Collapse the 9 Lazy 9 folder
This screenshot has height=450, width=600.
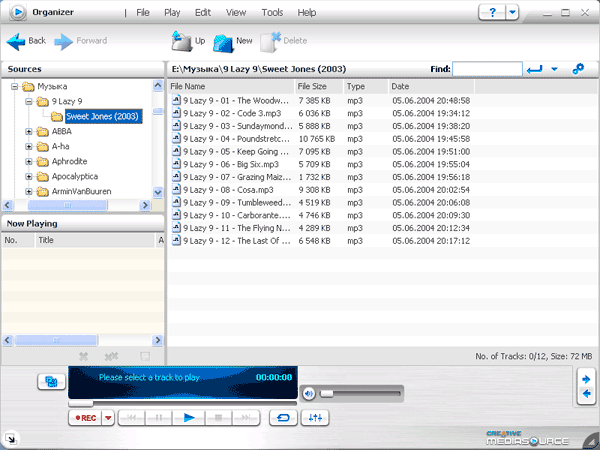29,101
